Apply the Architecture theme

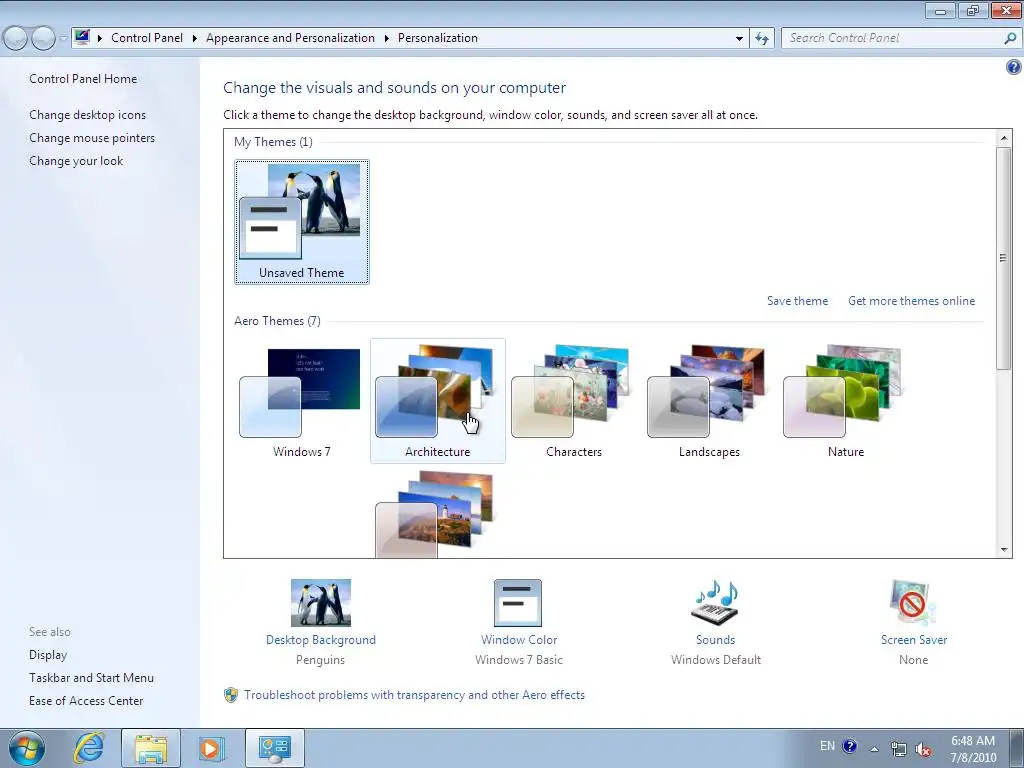pos(438,401)
